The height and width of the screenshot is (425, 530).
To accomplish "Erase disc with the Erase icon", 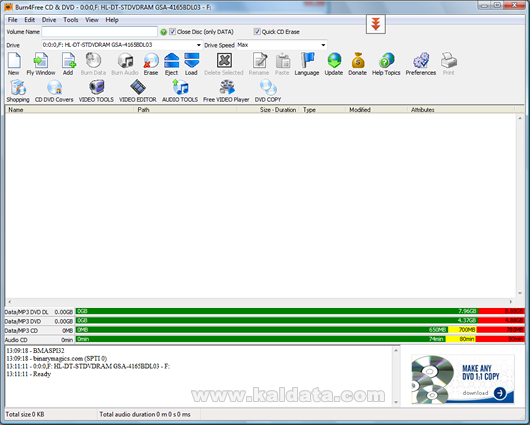I will (x=151, y=64).
